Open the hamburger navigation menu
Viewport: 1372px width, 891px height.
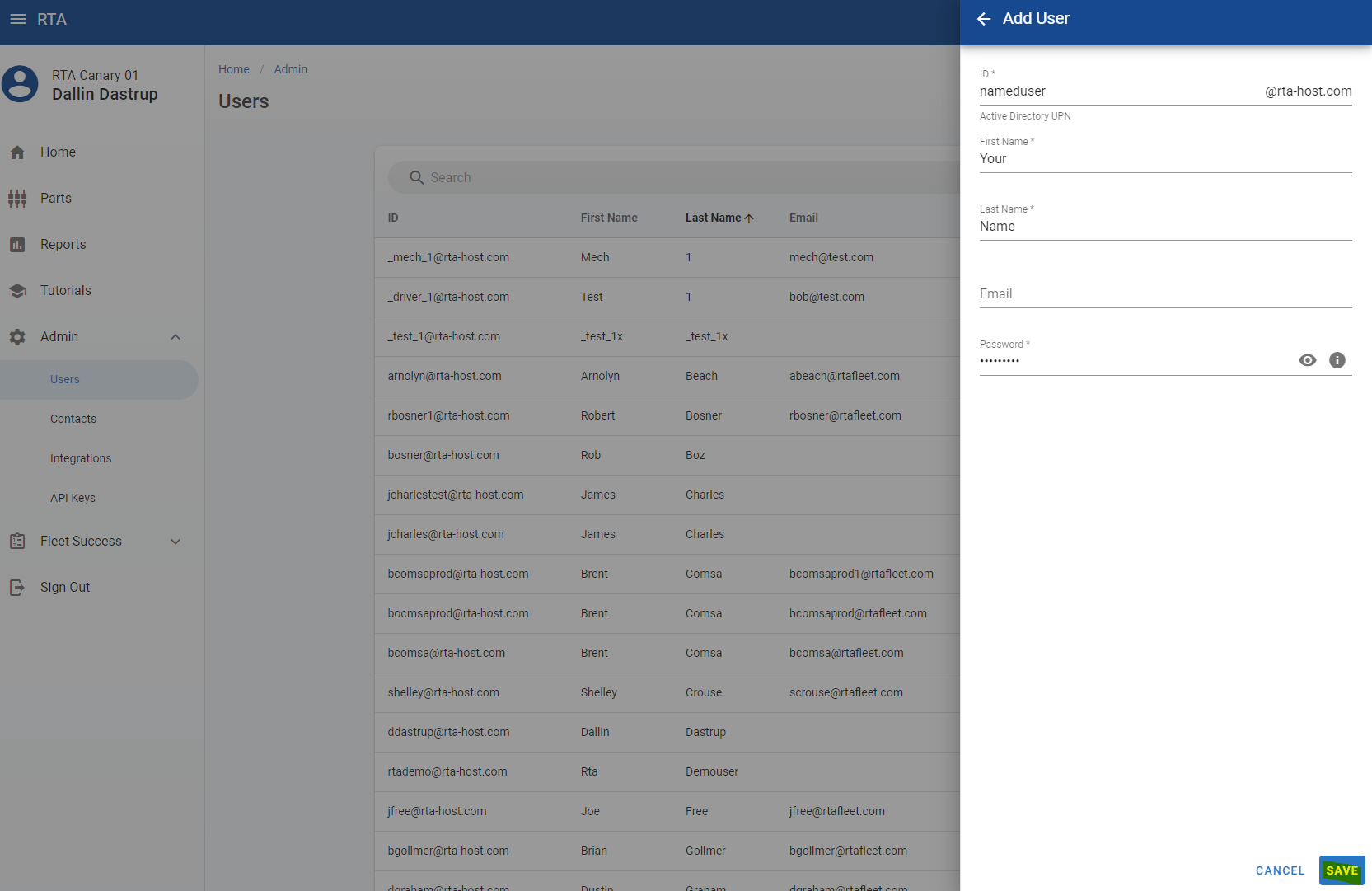pyautogui.click(x=17, y=19)
